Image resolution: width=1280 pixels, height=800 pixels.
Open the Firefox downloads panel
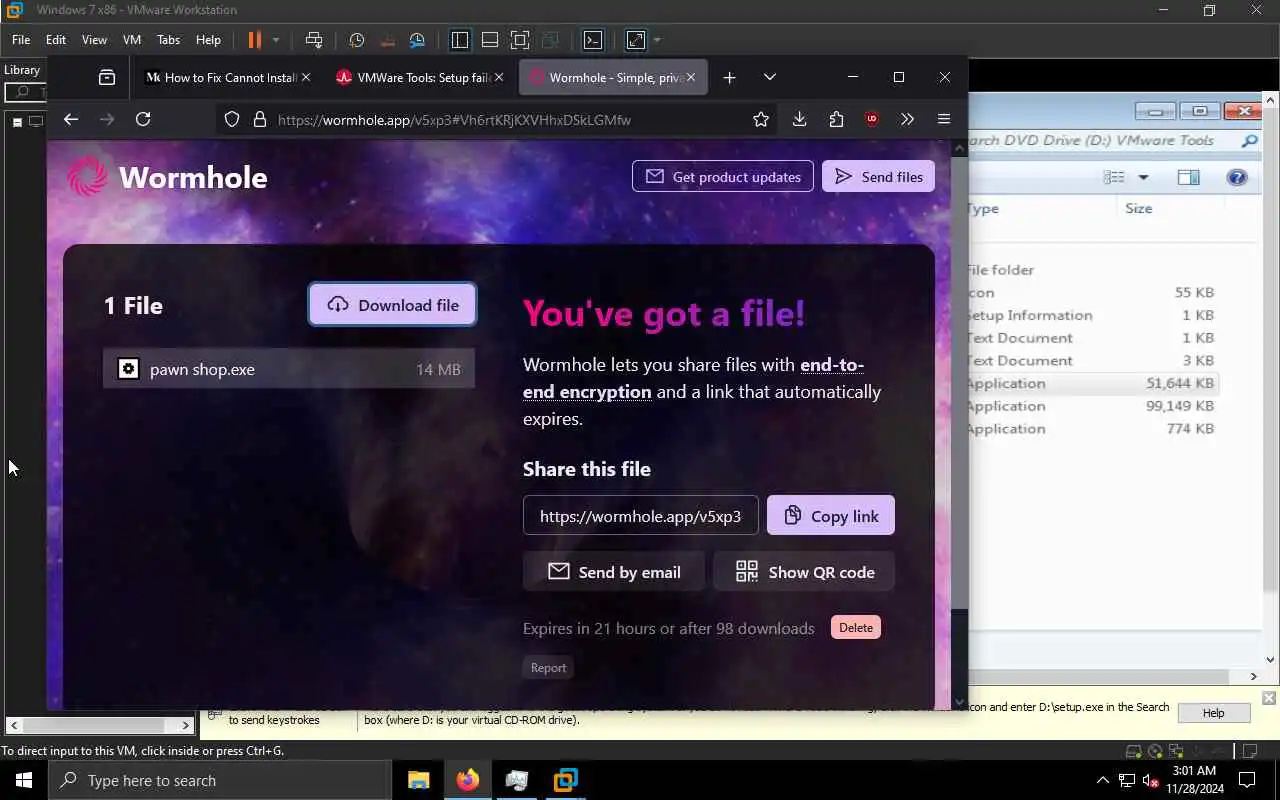(799, 119)
